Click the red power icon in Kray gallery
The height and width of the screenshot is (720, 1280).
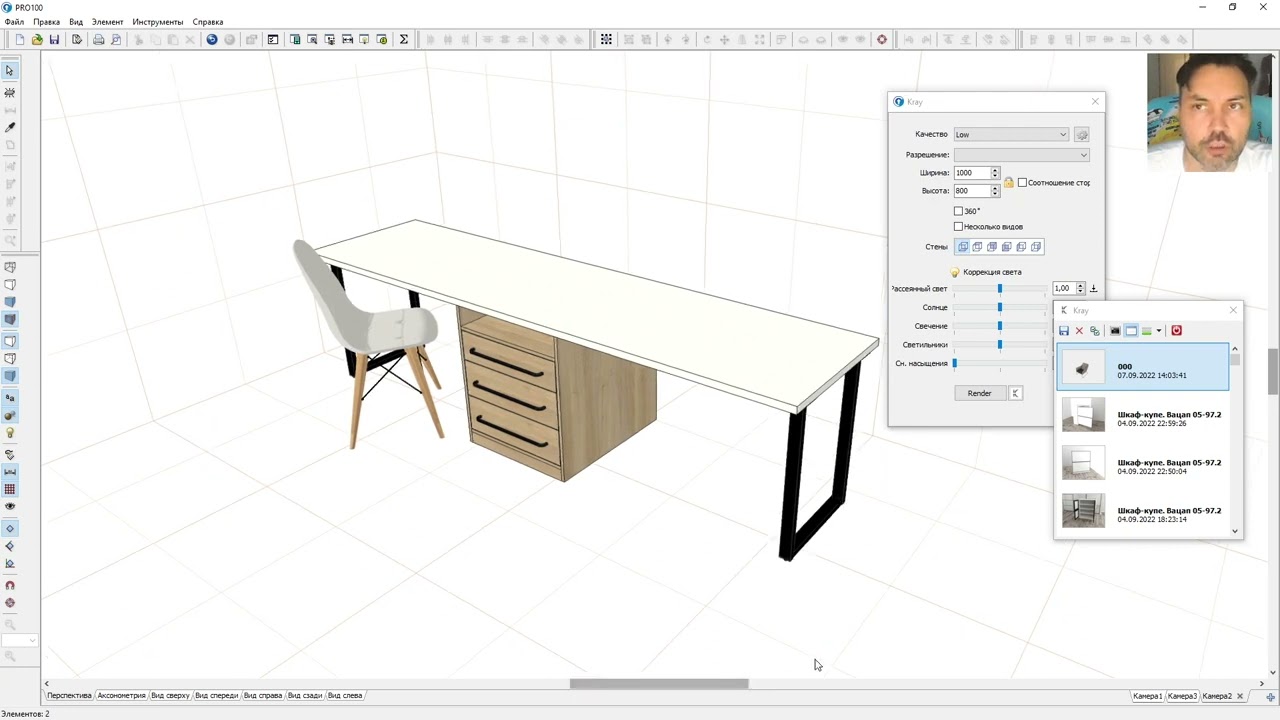tap(1176, 331)
